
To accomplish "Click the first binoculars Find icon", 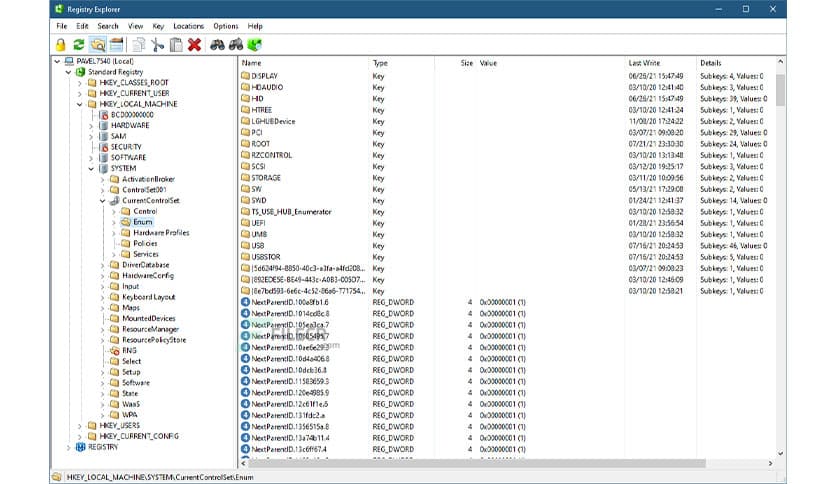I will (217, 45).
